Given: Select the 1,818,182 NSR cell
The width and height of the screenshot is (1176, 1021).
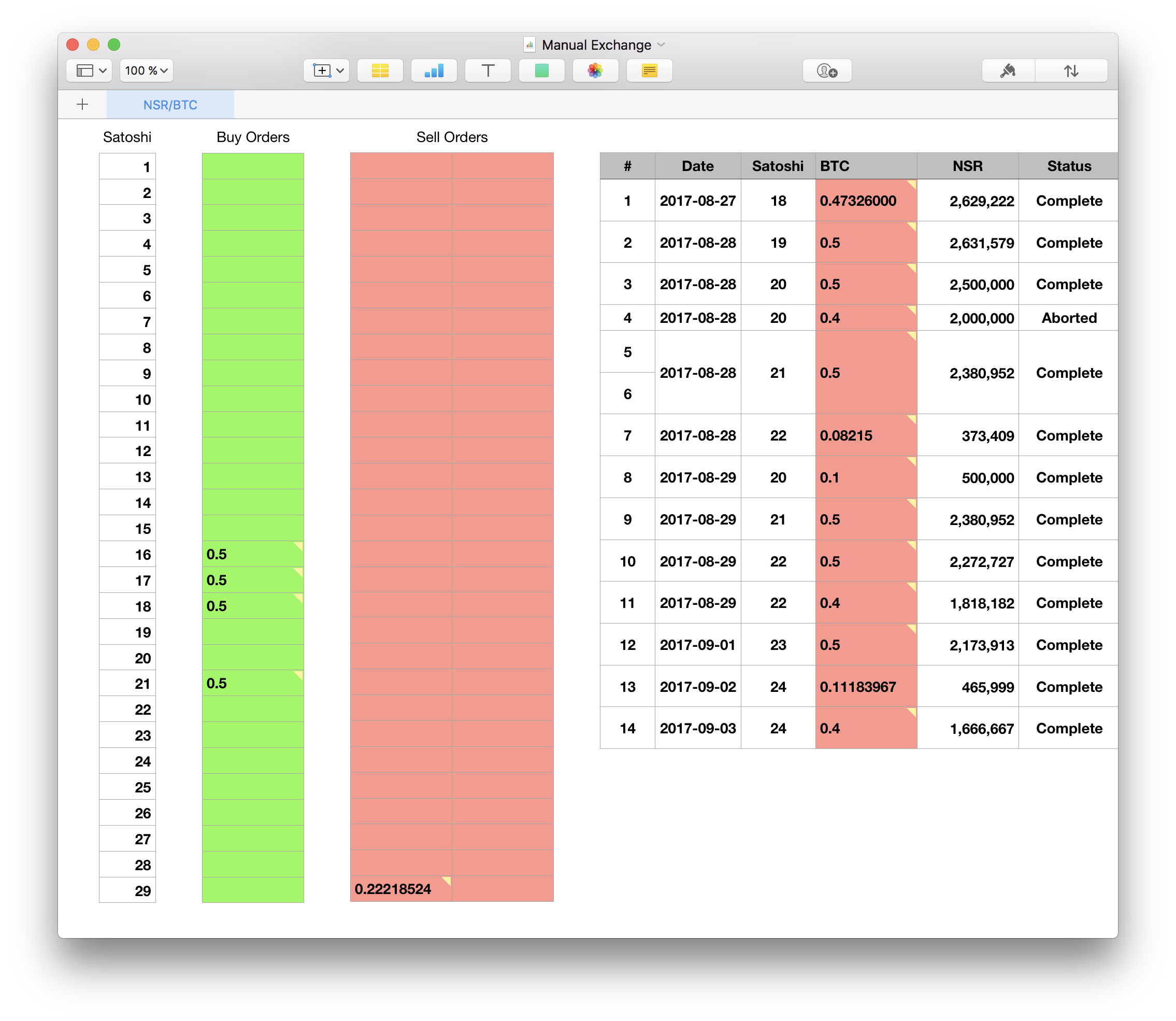Looking at the screenshot, I should [968, 603].
